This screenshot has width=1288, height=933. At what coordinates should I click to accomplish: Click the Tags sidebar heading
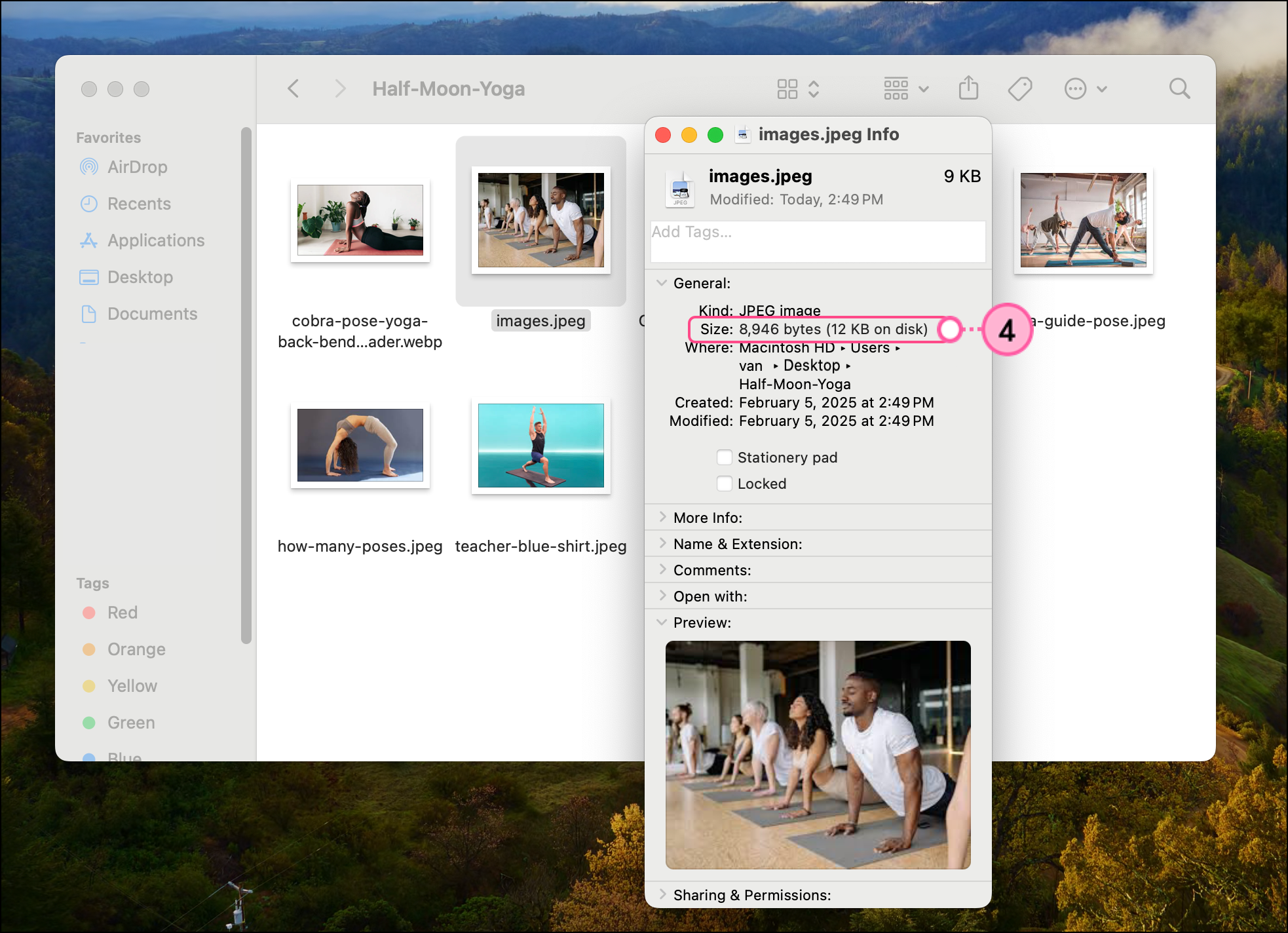(x=92, y=583)
